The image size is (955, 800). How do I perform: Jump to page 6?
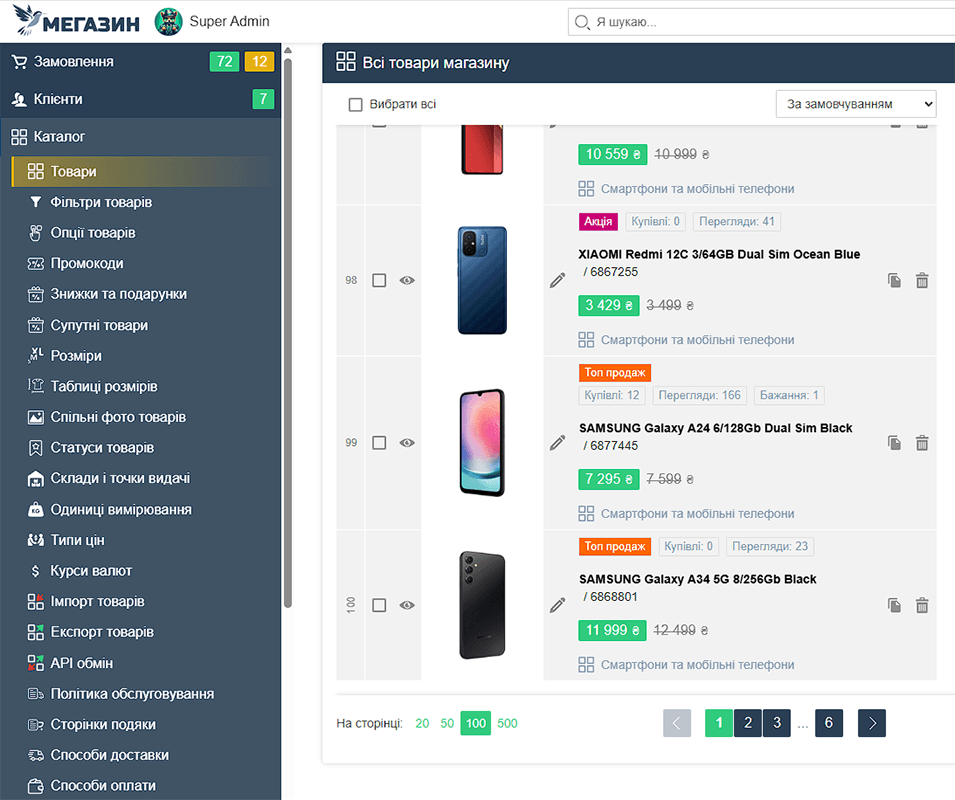(829, 723)
